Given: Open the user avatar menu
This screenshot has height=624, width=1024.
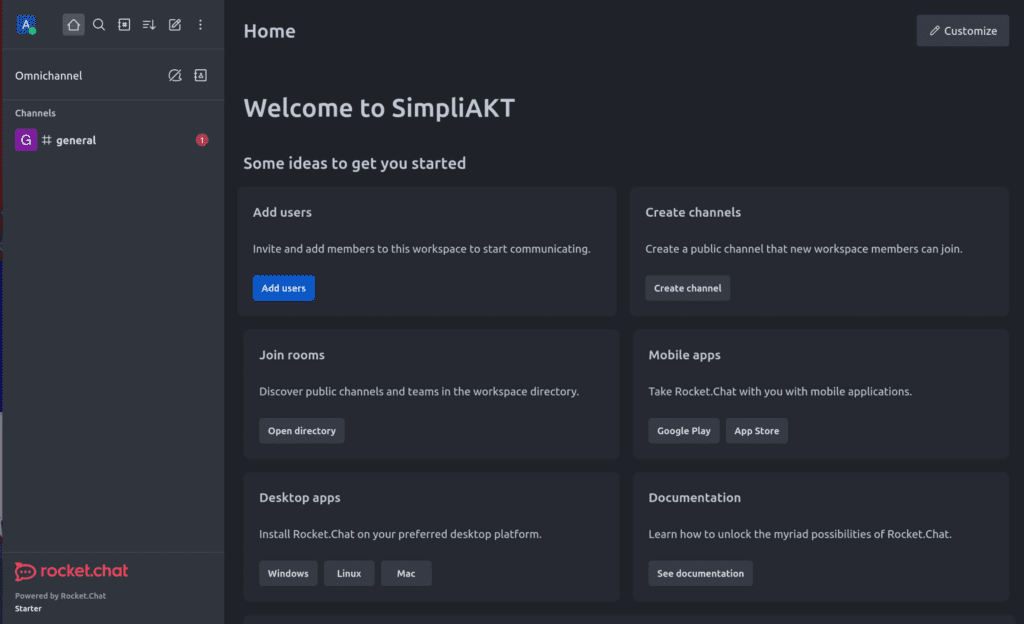Looking at the screenshot, I should tap(26, 25).
